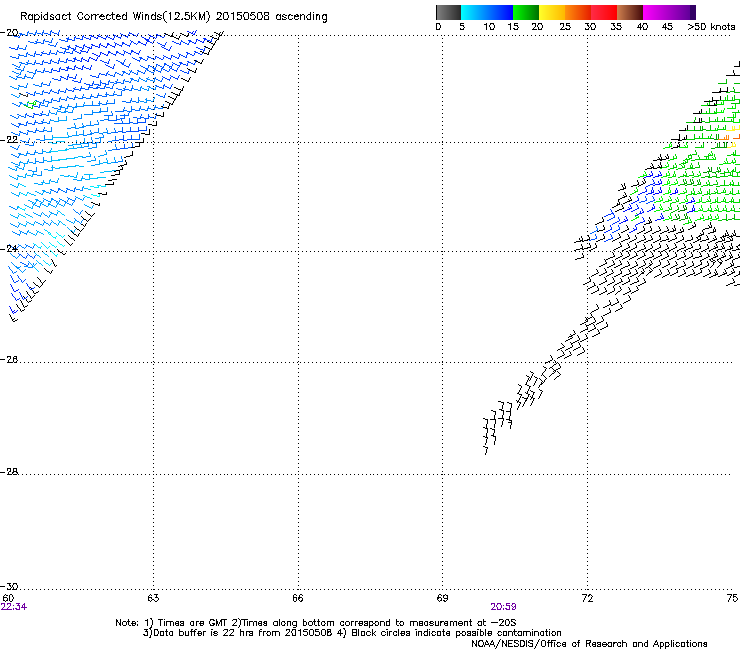This screenshot has width=740, height=650.
Task: Click the '>50 knots' legend label
Action: 711,27
